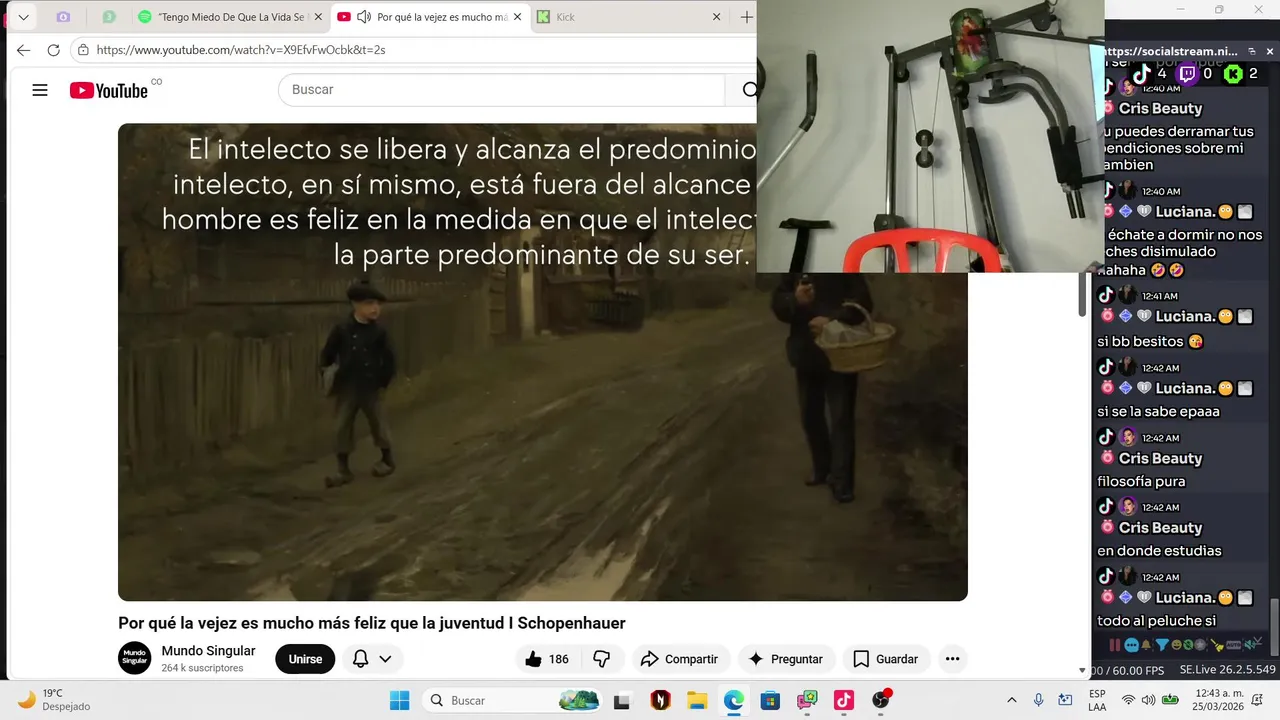Open Microsoft Store from the taskbar
Screen dimensions: 1280x720
coord(770,700)
